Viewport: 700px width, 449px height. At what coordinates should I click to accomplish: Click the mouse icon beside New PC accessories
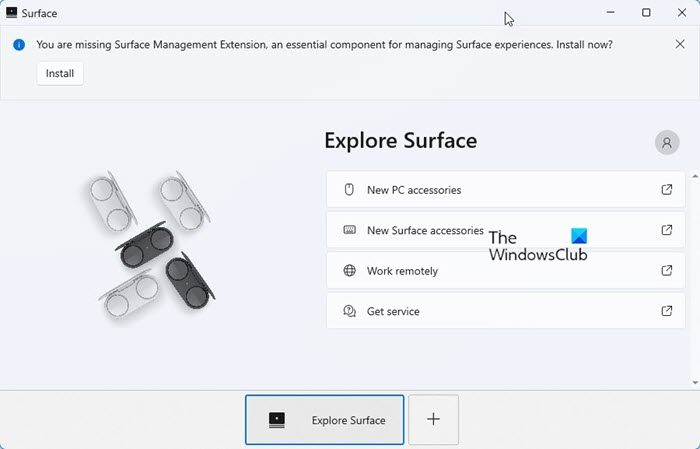[350, 190]
